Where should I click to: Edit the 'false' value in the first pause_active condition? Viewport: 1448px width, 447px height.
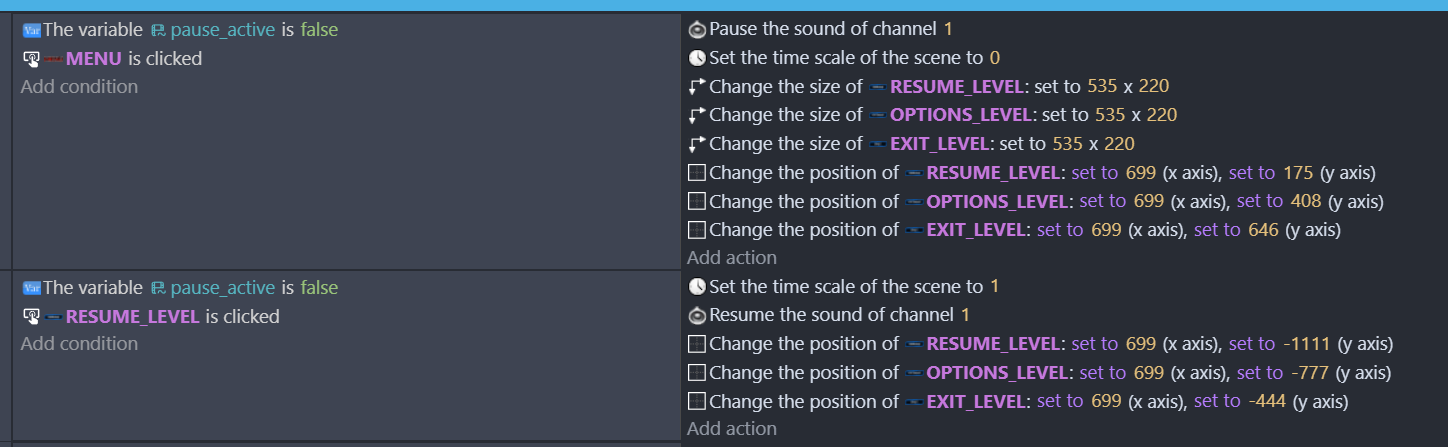319,30
